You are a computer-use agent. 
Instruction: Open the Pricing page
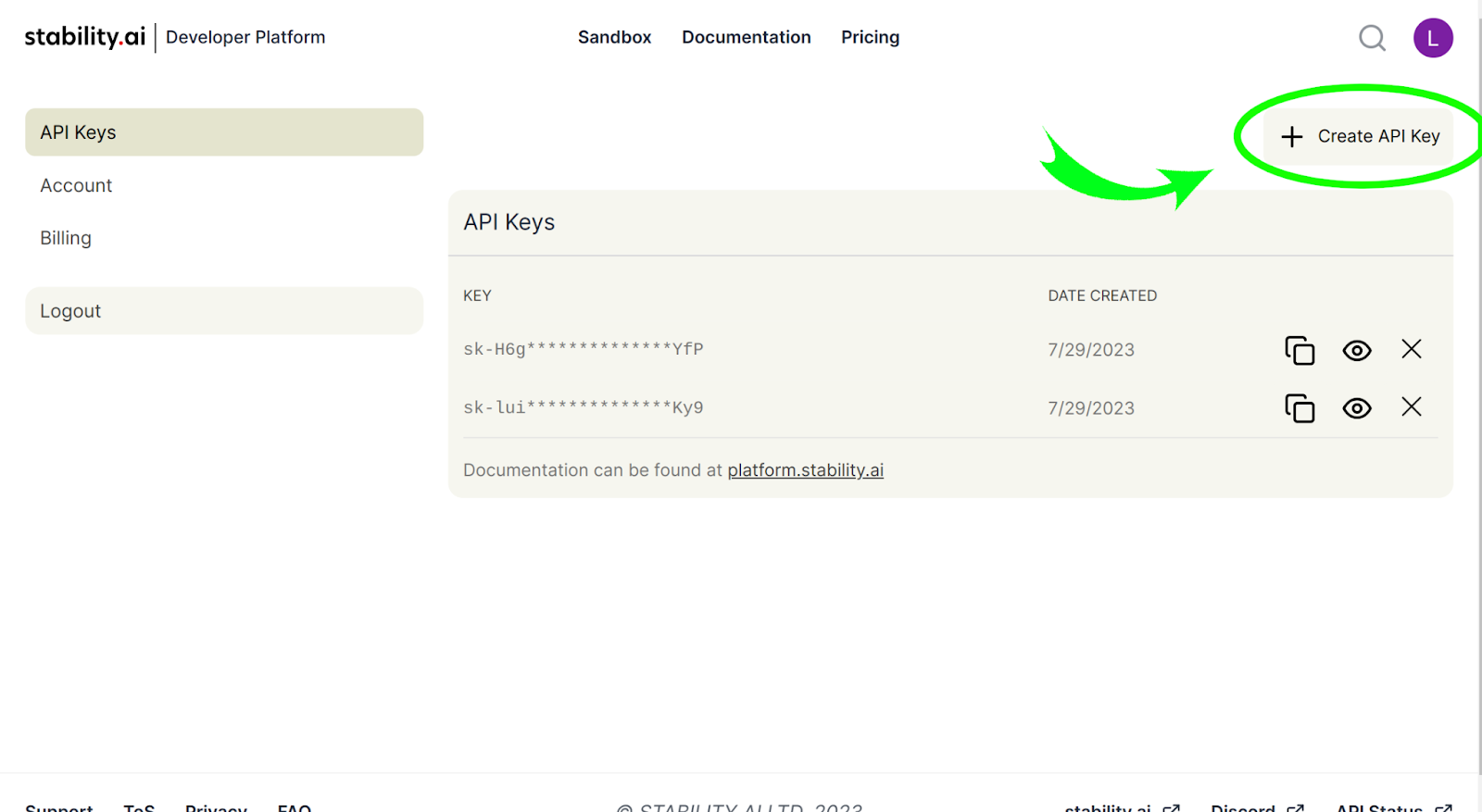(x=871, y=37)
